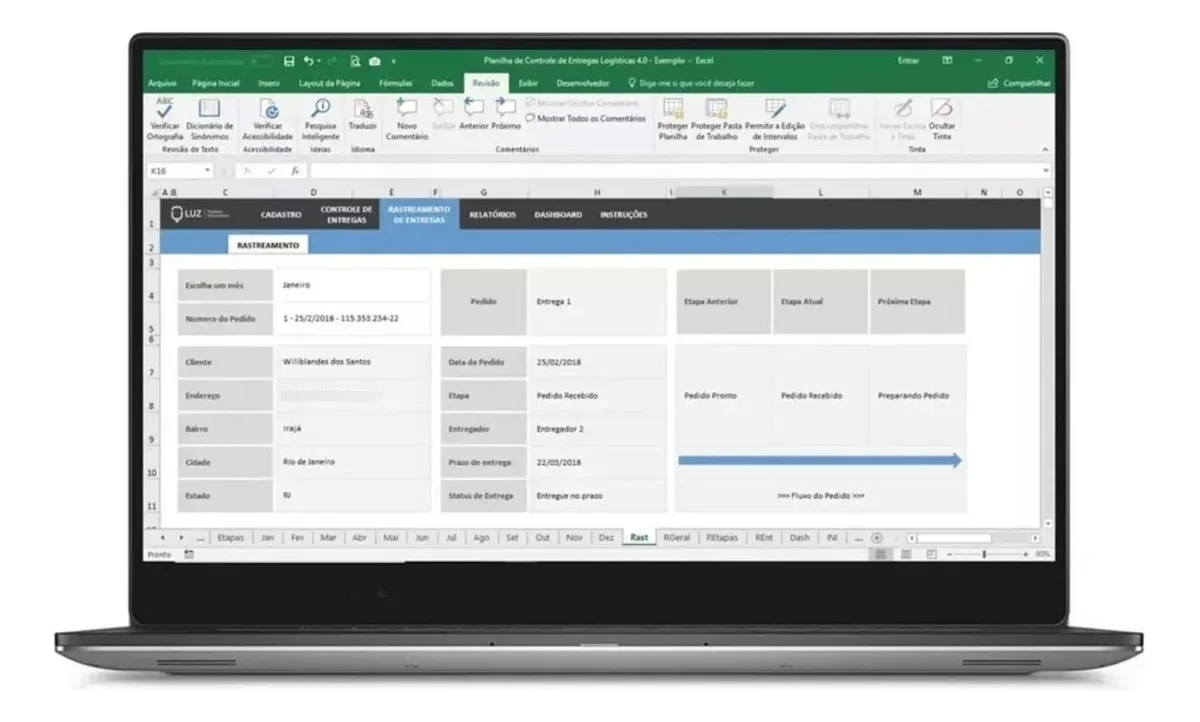Select the Jan sheet tab
This screenshot has width=1200, height=722.
[x=267, y=538]
